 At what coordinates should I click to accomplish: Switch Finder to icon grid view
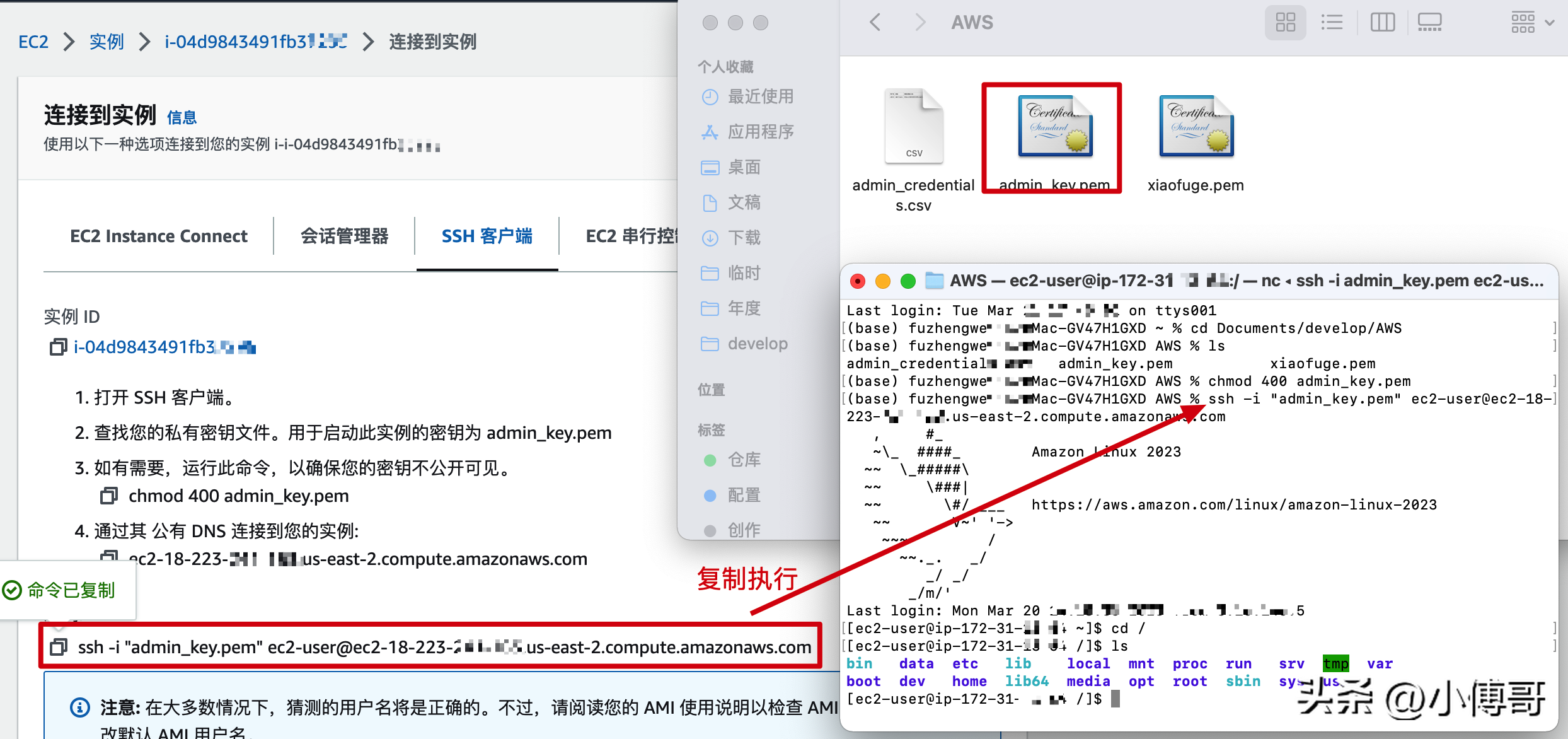click(x=1285, y=23)
